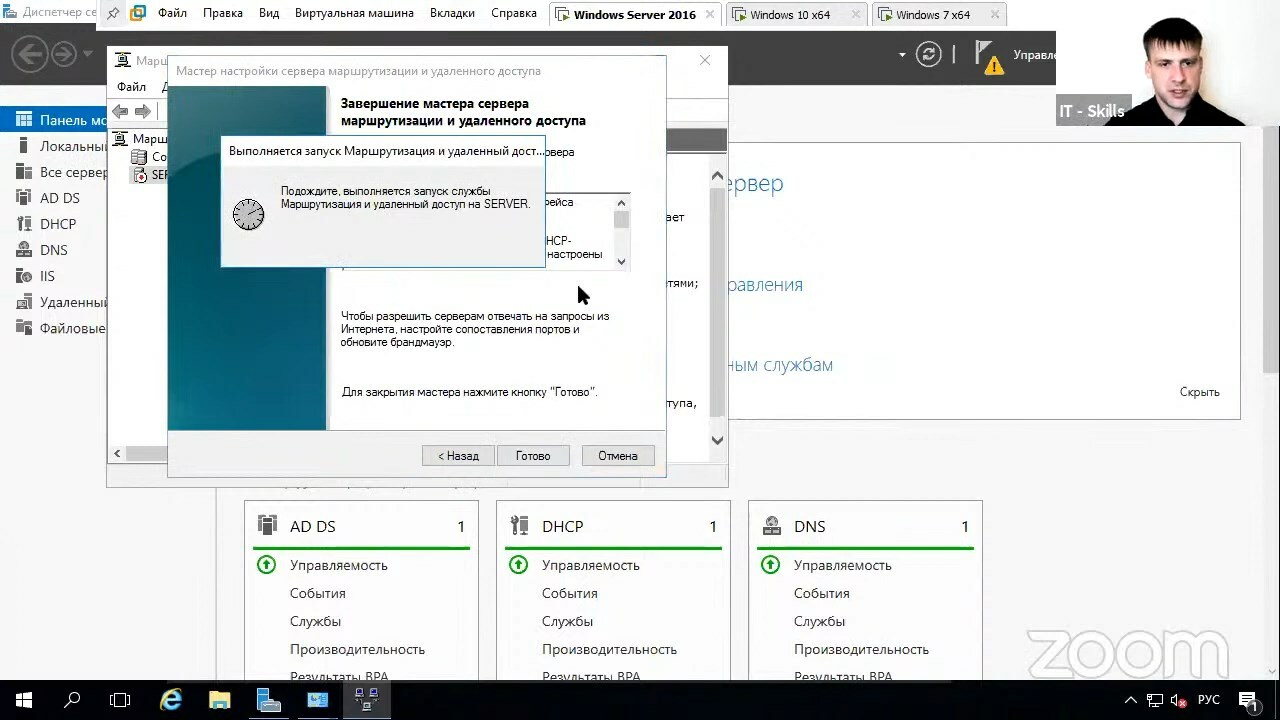Click Server Manager back arrow button
1280x720 pixels.
click(x=31, y=54)
